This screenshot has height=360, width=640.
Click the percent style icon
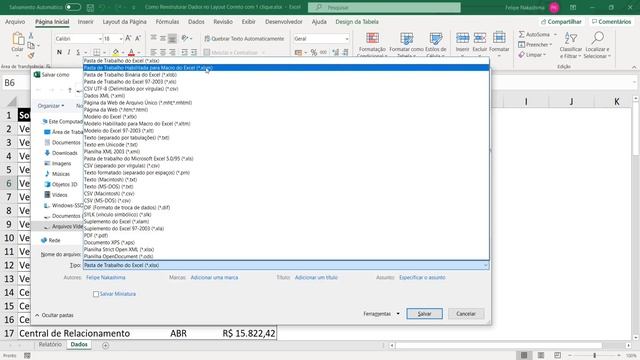pyautogui.click(x=313, y=52)
